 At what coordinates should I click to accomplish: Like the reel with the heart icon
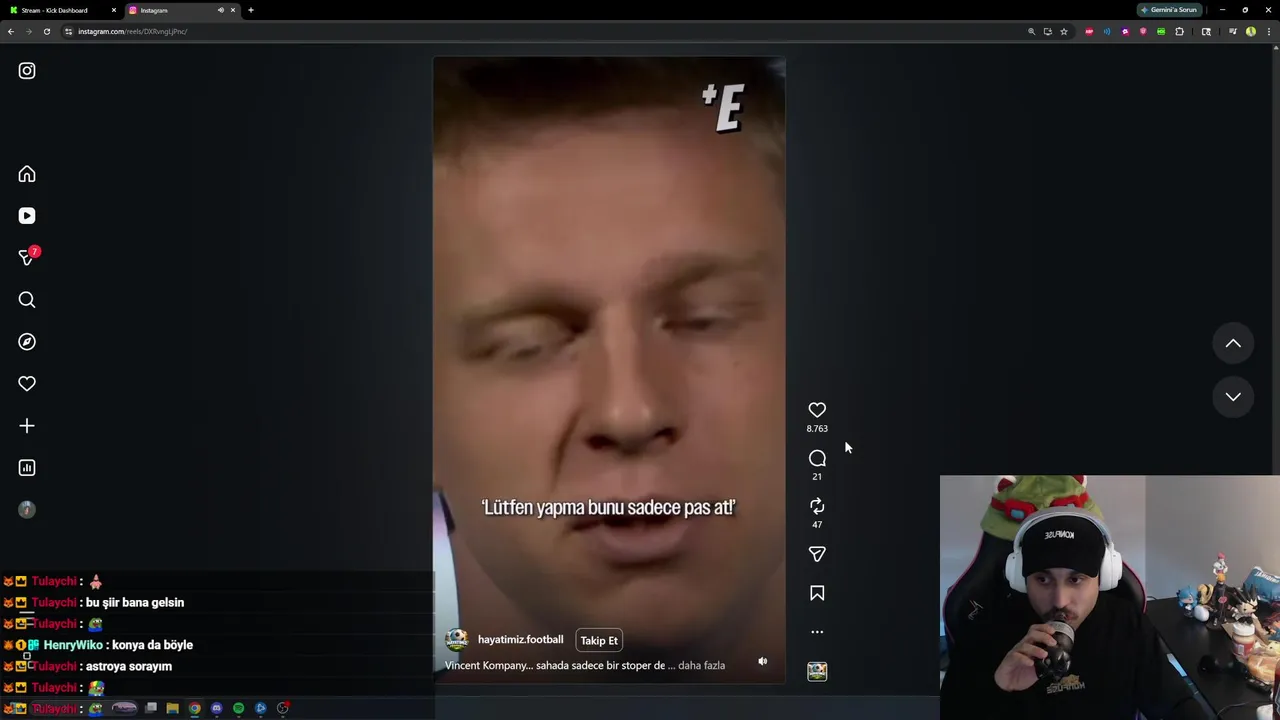point(817,410)
